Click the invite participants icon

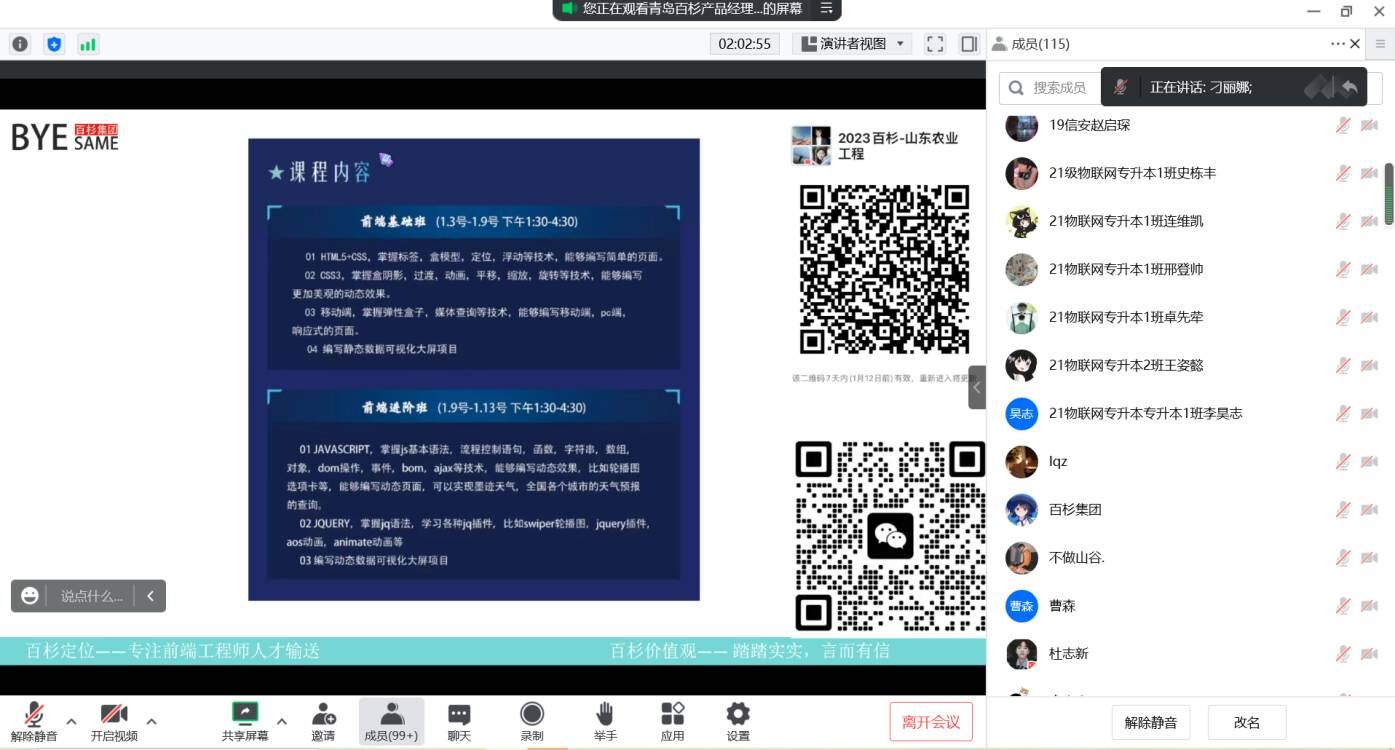323,721
